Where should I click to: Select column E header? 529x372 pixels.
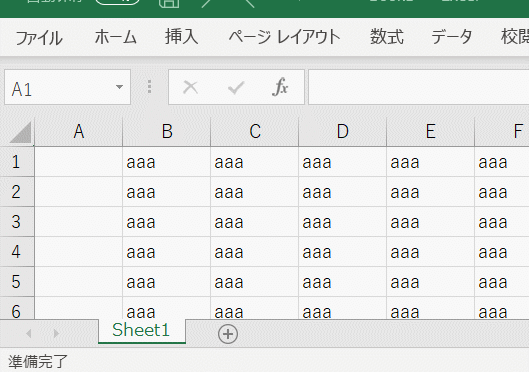(431, 131)
